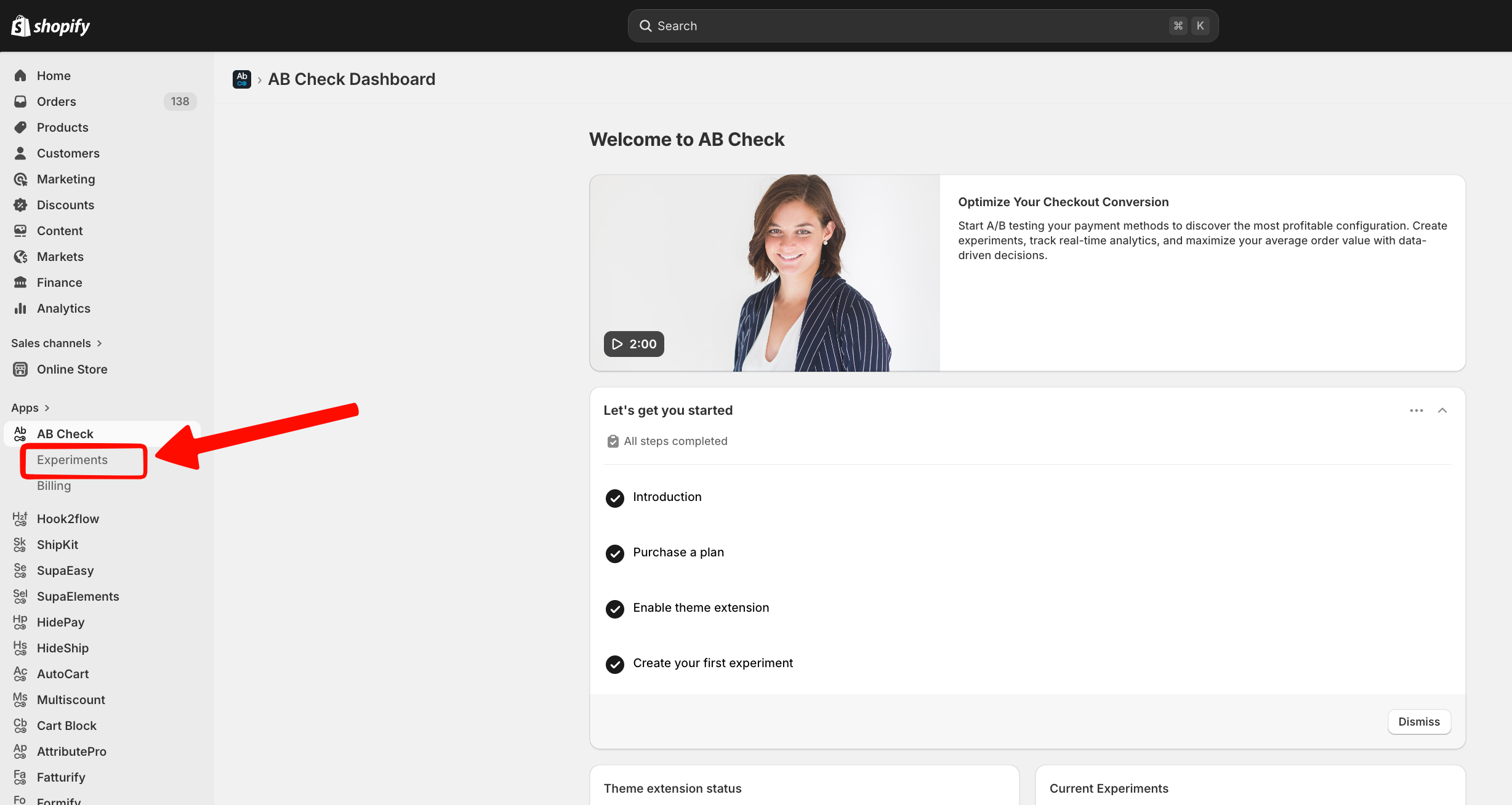This screenshot has height=805, width=1512.
Task: Click the Home house icon
Action: click(20, 76)
